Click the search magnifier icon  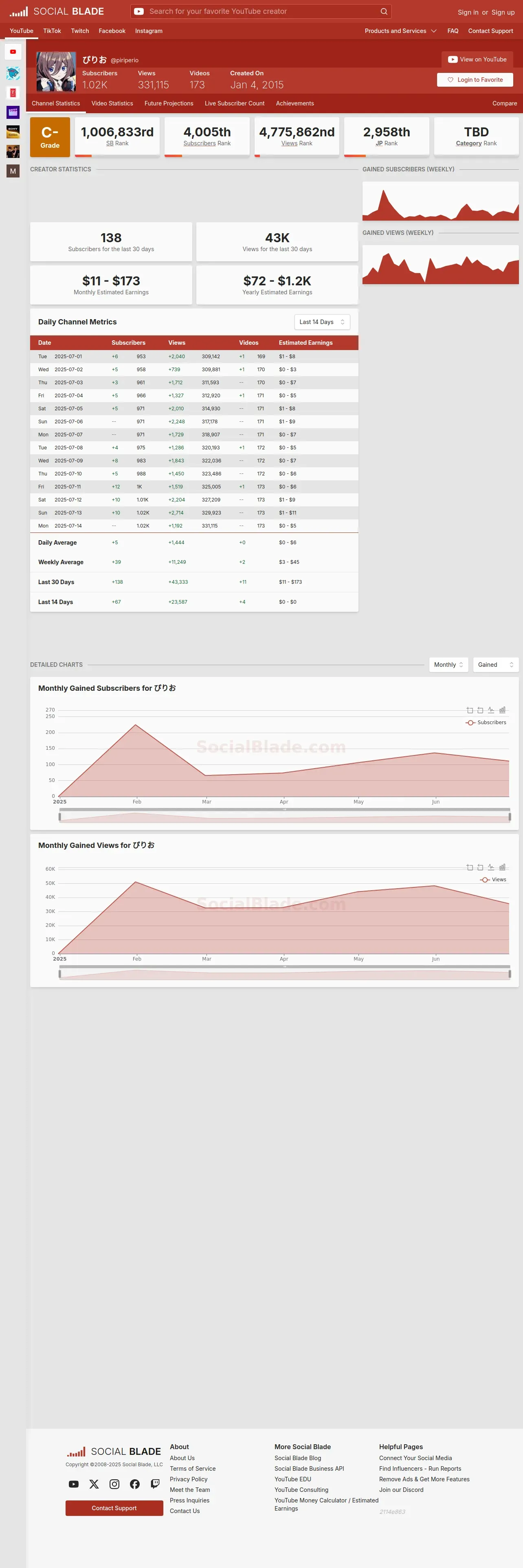tap(384, 11)
